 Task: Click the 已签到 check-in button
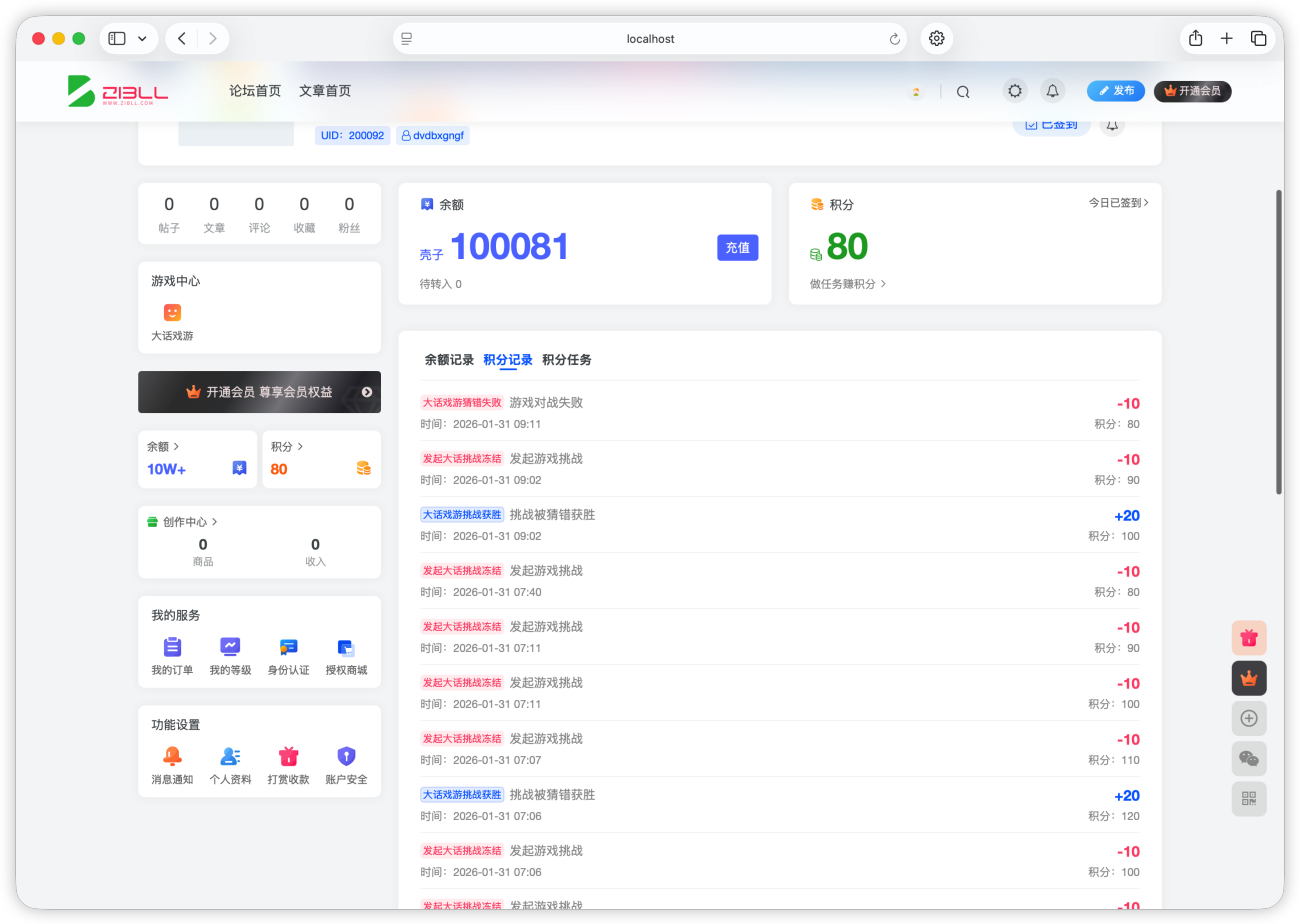pos(1051,124)
